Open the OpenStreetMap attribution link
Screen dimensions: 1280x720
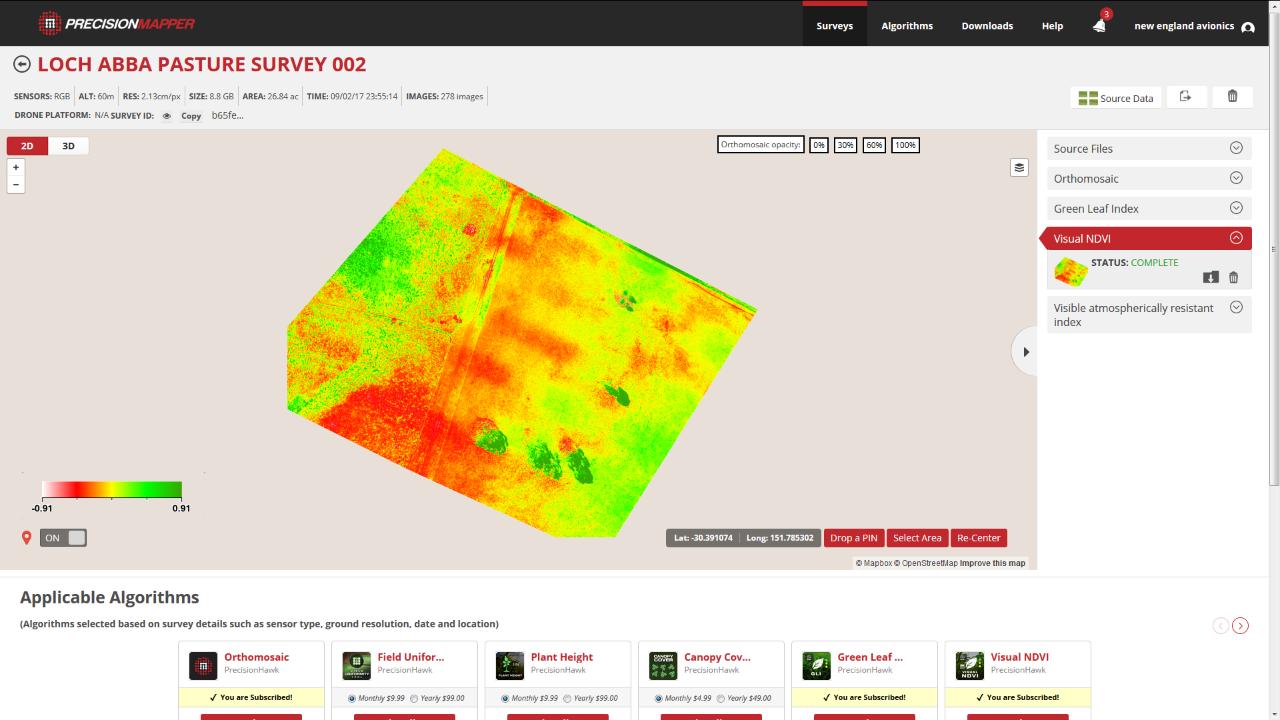click(x=925, y=563)
